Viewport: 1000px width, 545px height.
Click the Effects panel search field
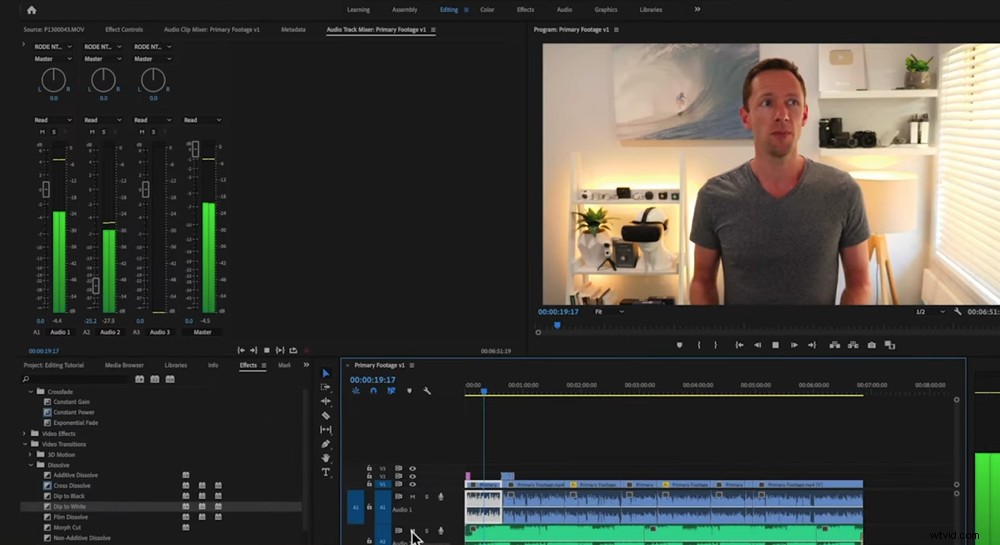(75, 379)
